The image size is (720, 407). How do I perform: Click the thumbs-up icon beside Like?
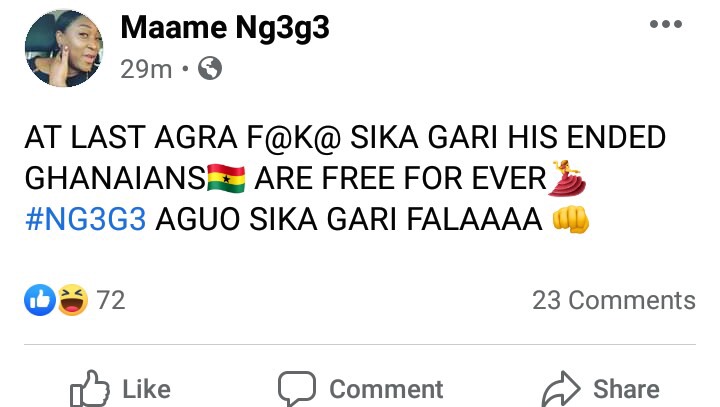[90, 389]
